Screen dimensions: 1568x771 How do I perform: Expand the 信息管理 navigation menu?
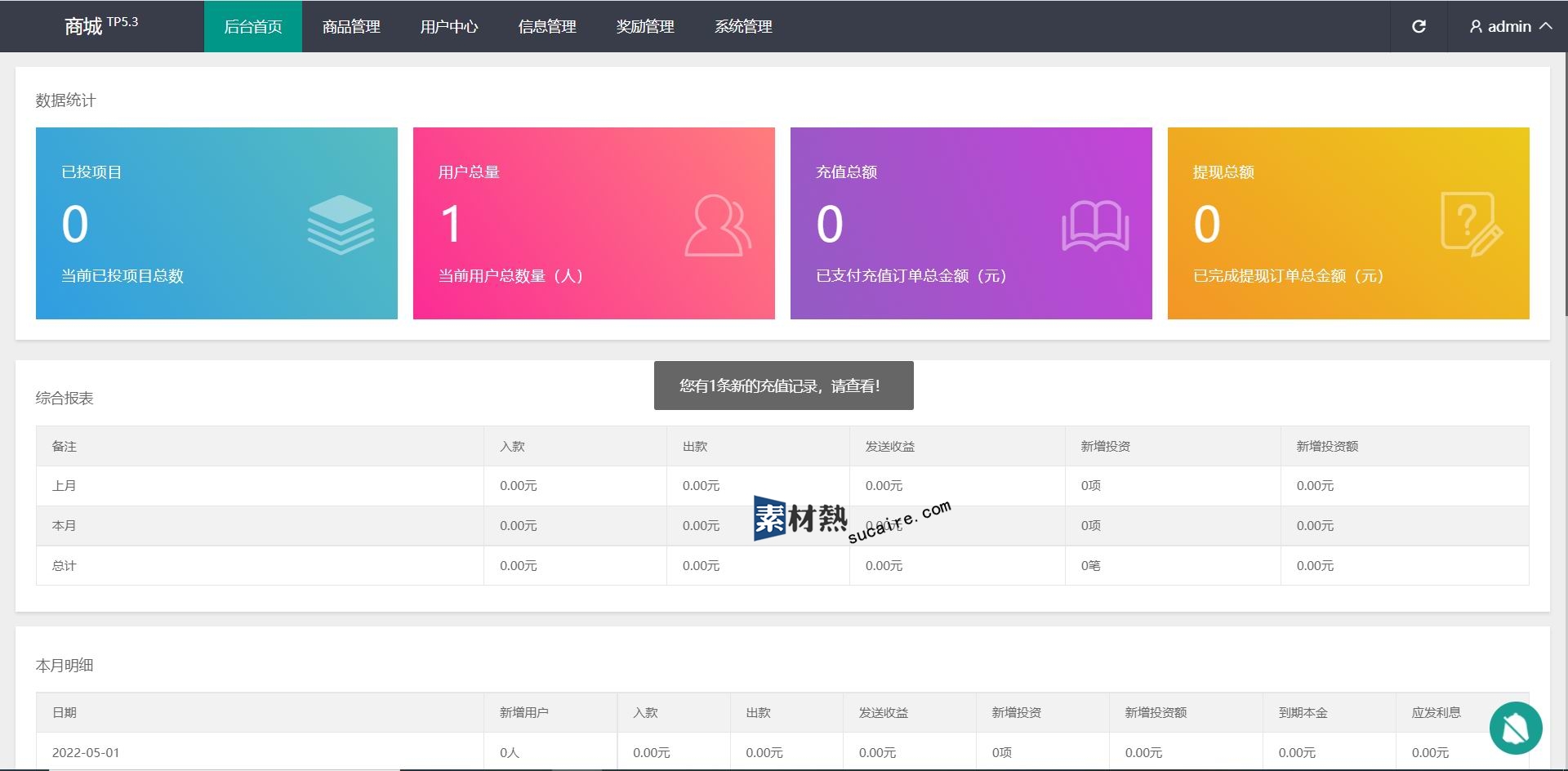[547, 27]
